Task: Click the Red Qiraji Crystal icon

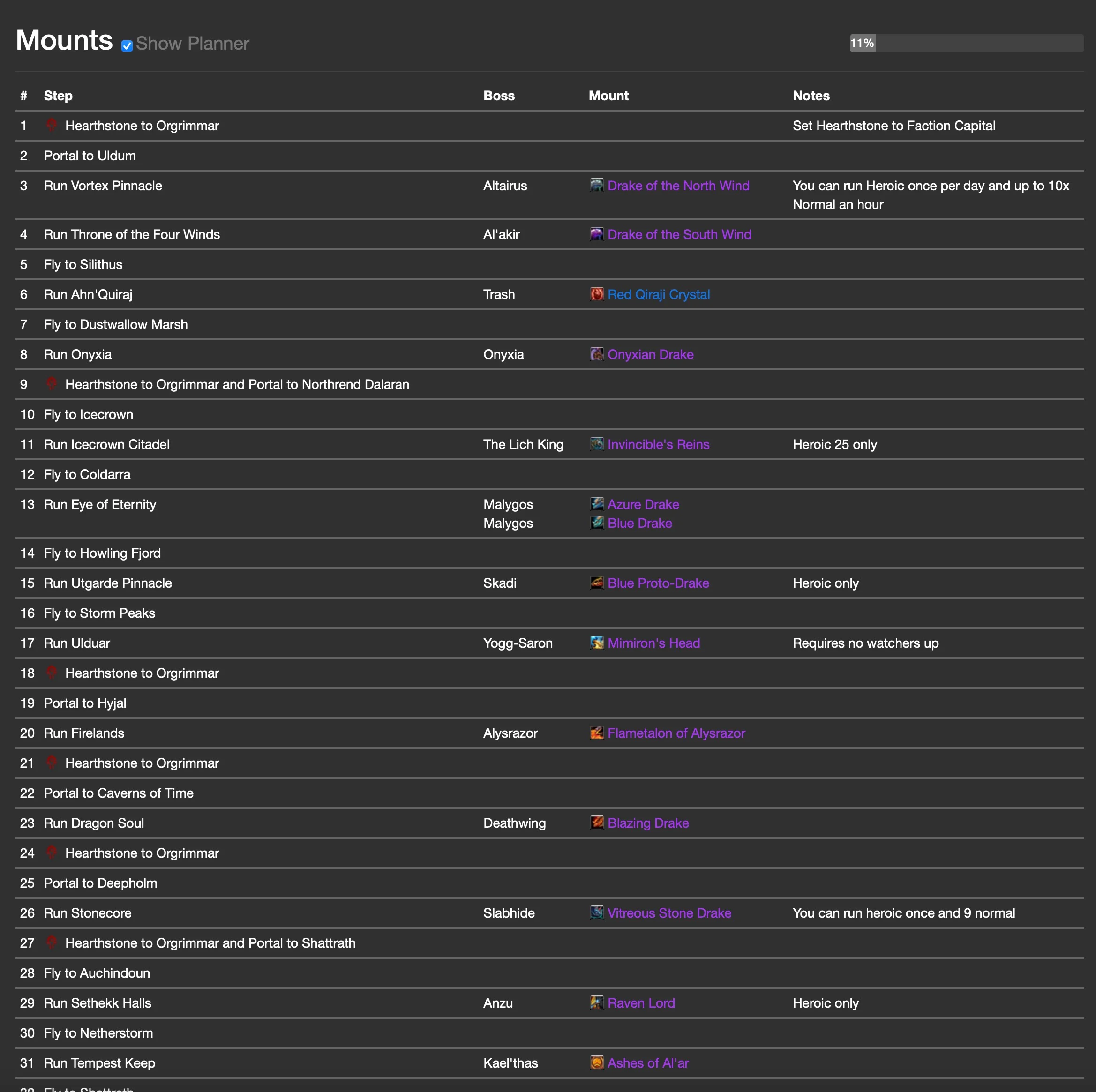Action: [x=597, y=294]
